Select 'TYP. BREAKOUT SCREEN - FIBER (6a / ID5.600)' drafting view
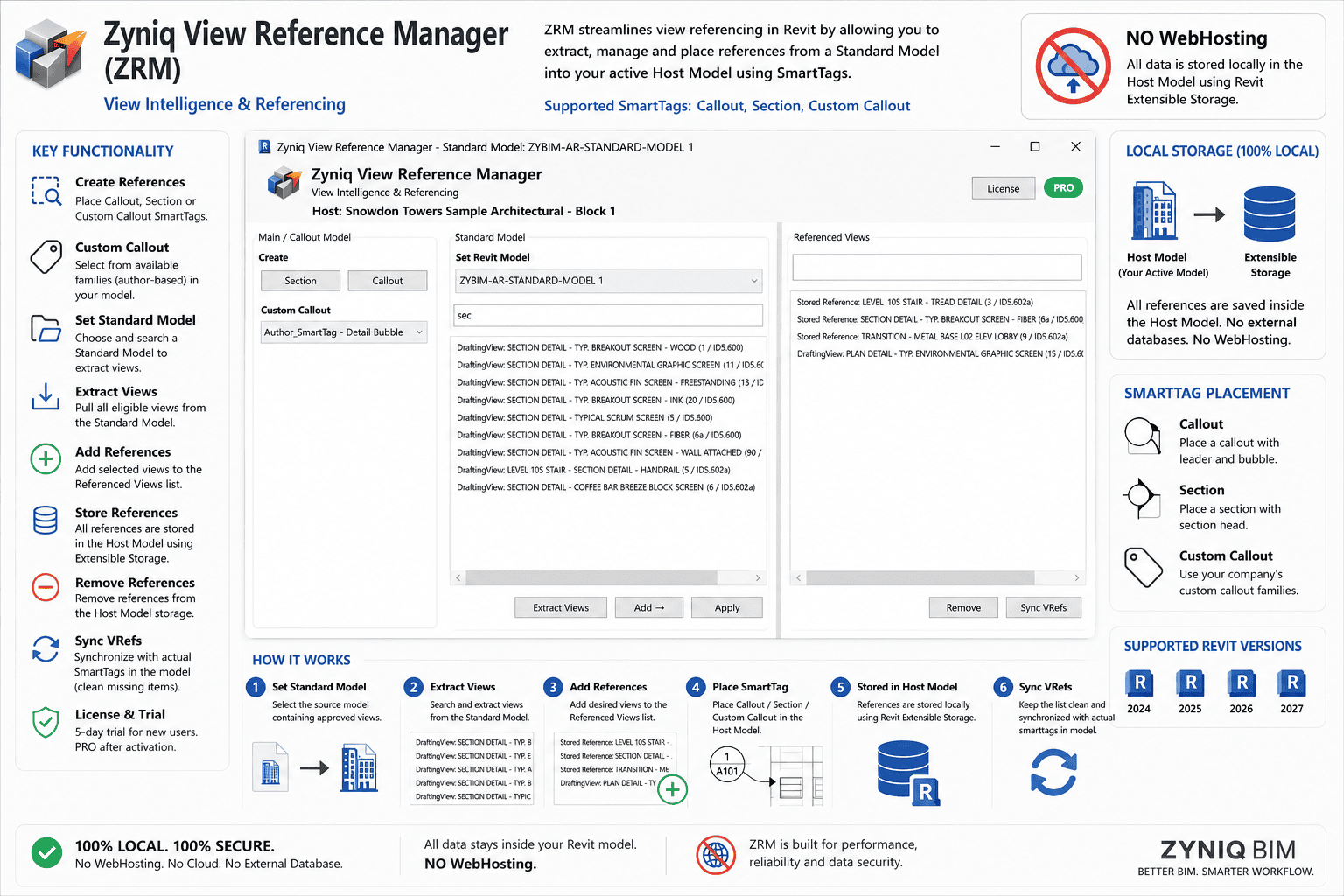Screen dimensions: 1344x896 [x=608, y=435]
